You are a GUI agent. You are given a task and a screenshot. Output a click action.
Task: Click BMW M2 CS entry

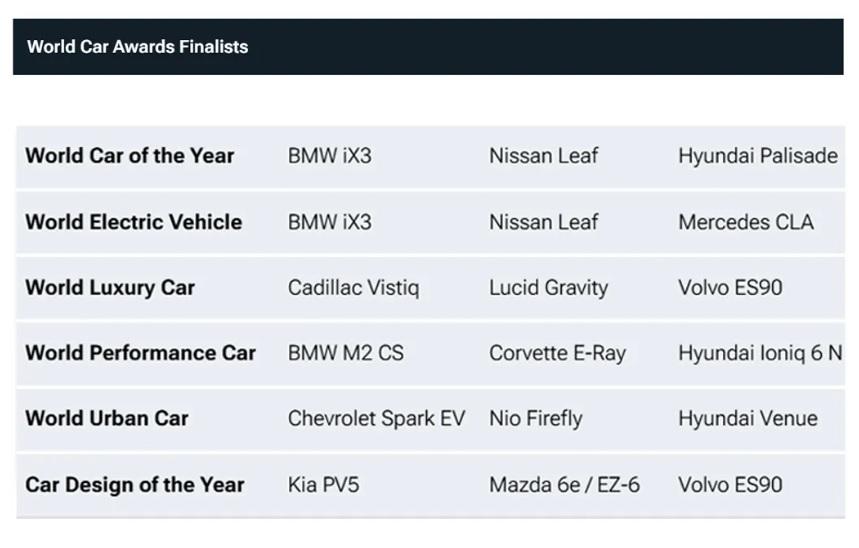(x=346, y=353)
